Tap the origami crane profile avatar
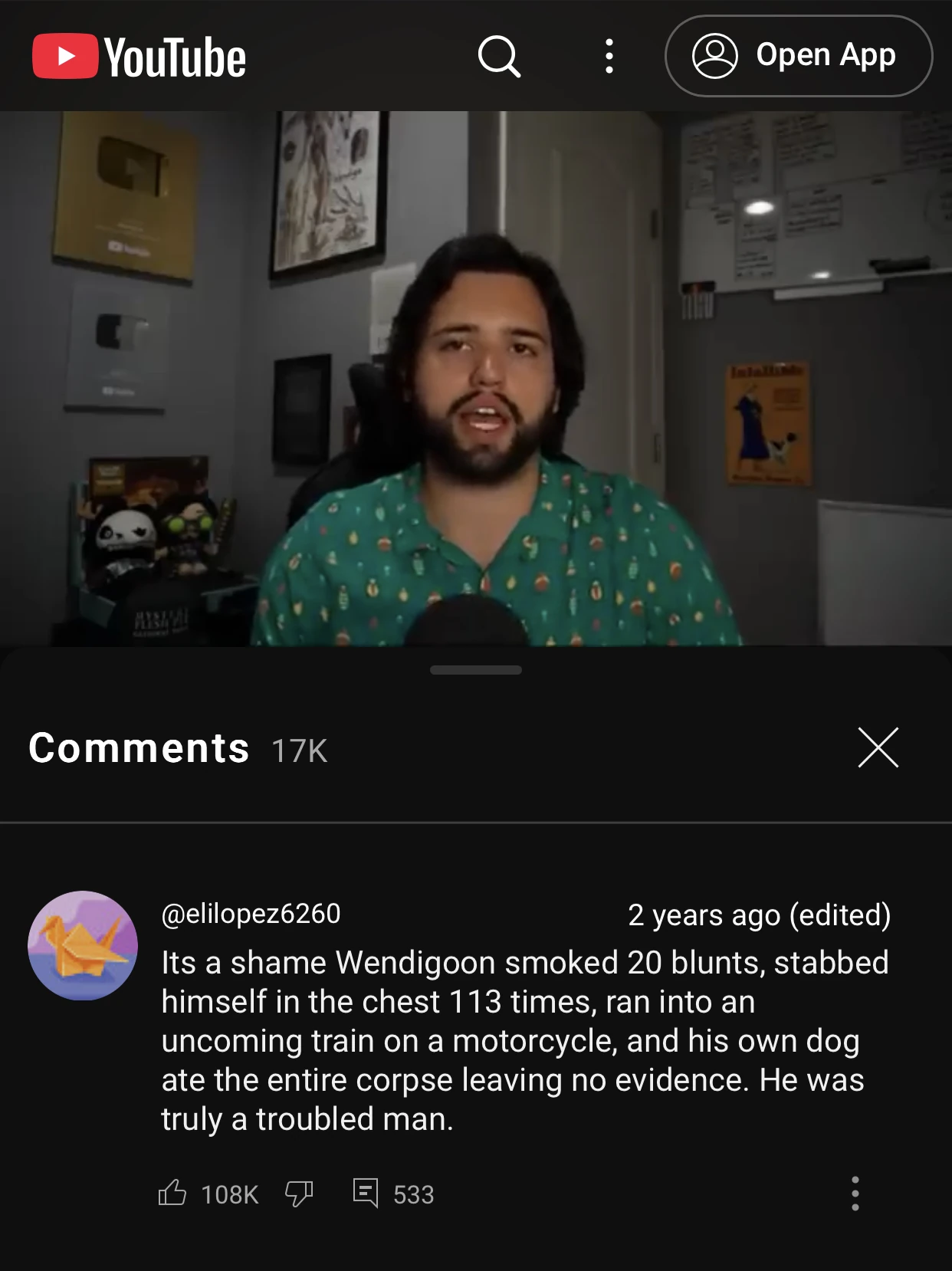952x1271 pixels. [x=83, y=945]
